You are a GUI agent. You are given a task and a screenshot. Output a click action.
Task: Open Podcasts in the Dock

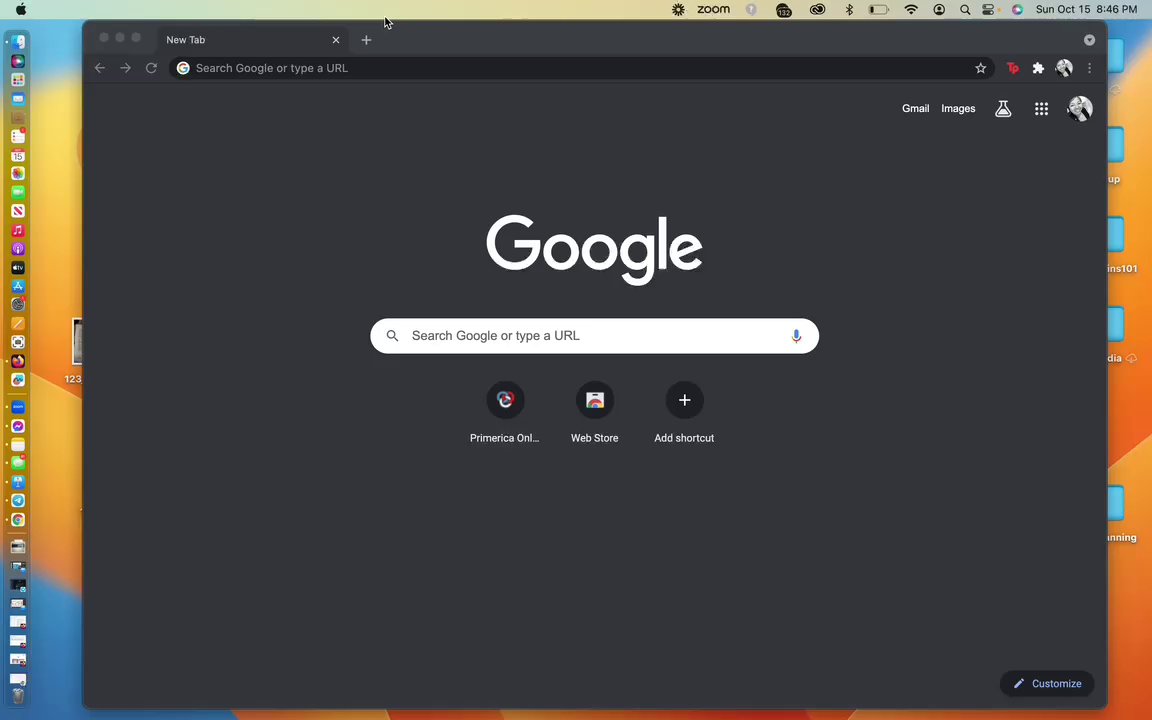(x=18, y=249)
